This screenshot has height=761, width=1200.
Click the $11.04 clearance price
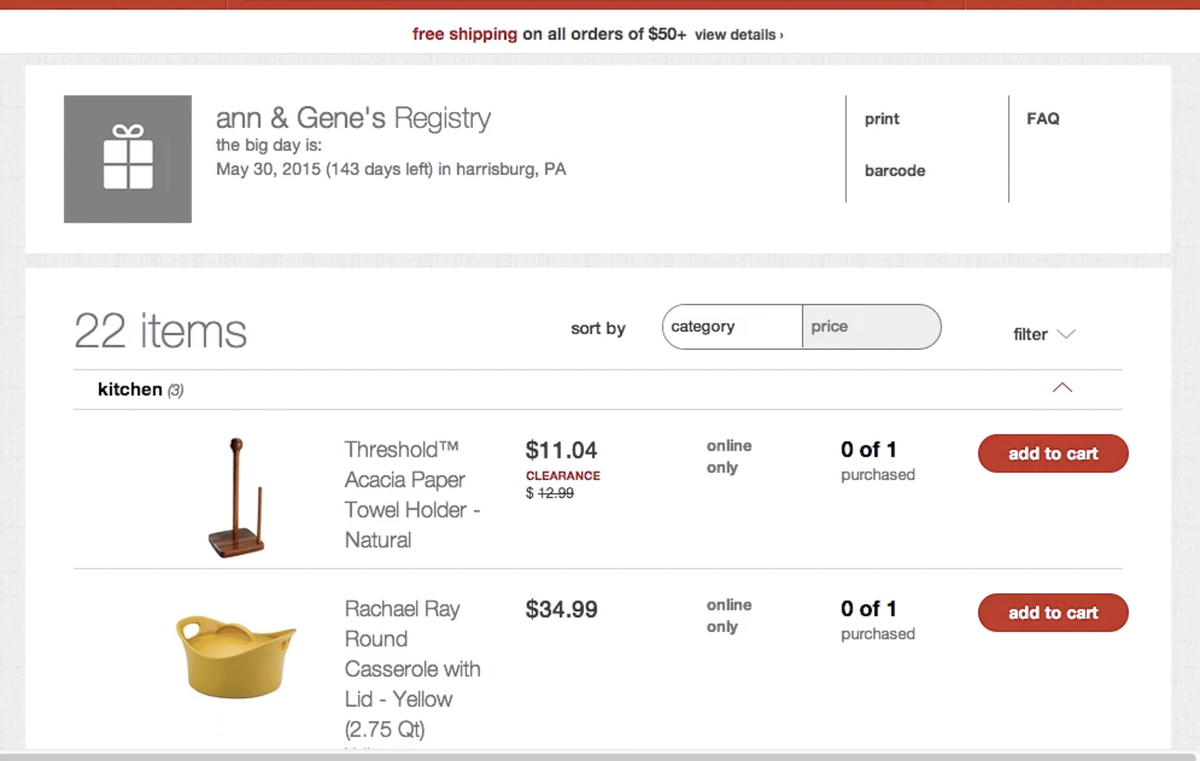click(561, 451)
